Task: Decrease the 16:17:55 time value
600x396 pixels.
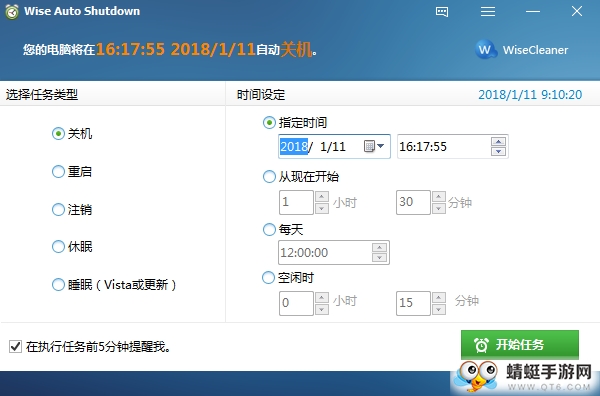Action: (x=499, y=151)
